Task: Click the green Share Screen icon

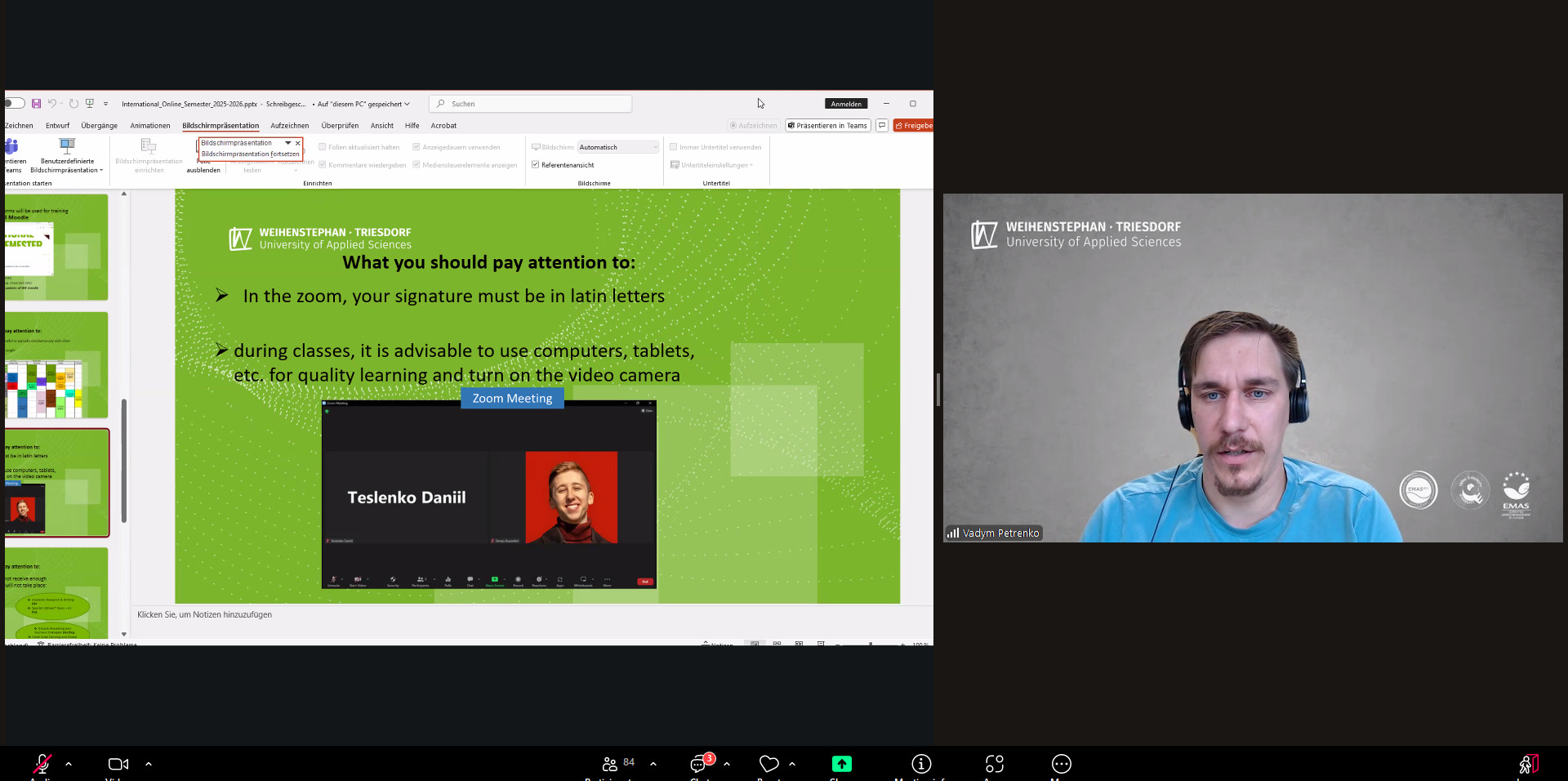Action: coord(841,764)
